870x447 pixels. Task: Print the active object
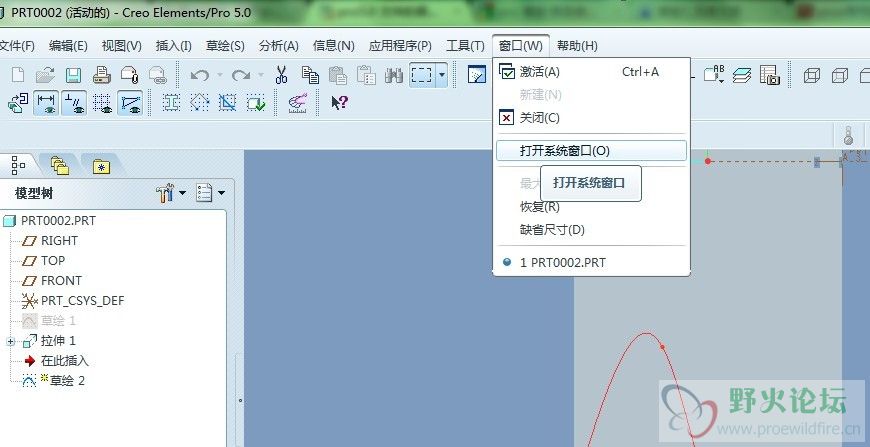(102, 75)
